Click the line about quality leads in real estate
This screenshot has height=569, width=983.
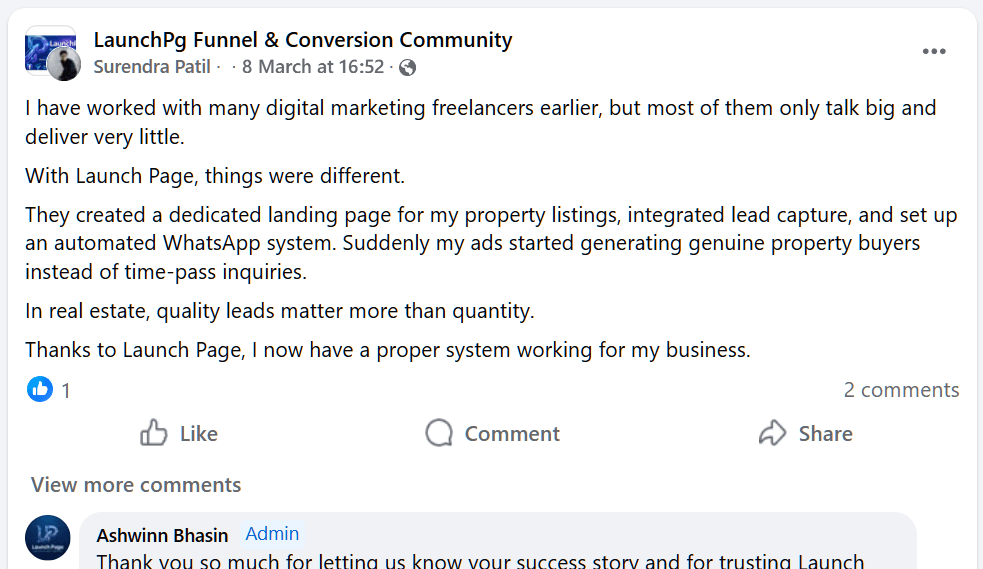pos(280,311)
